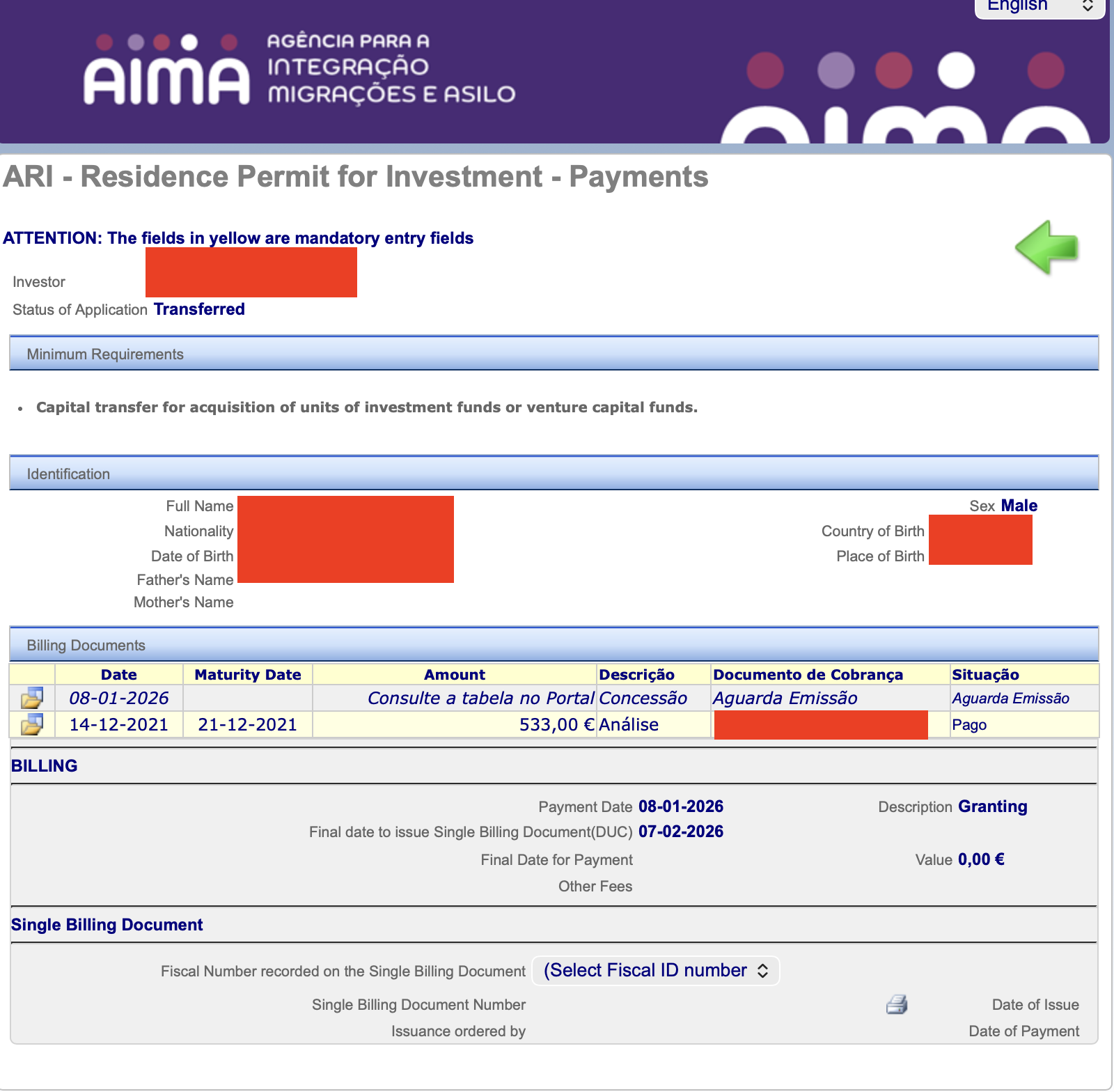Click the Situação column header
Screen dimensions: 1114x1092
985,674
